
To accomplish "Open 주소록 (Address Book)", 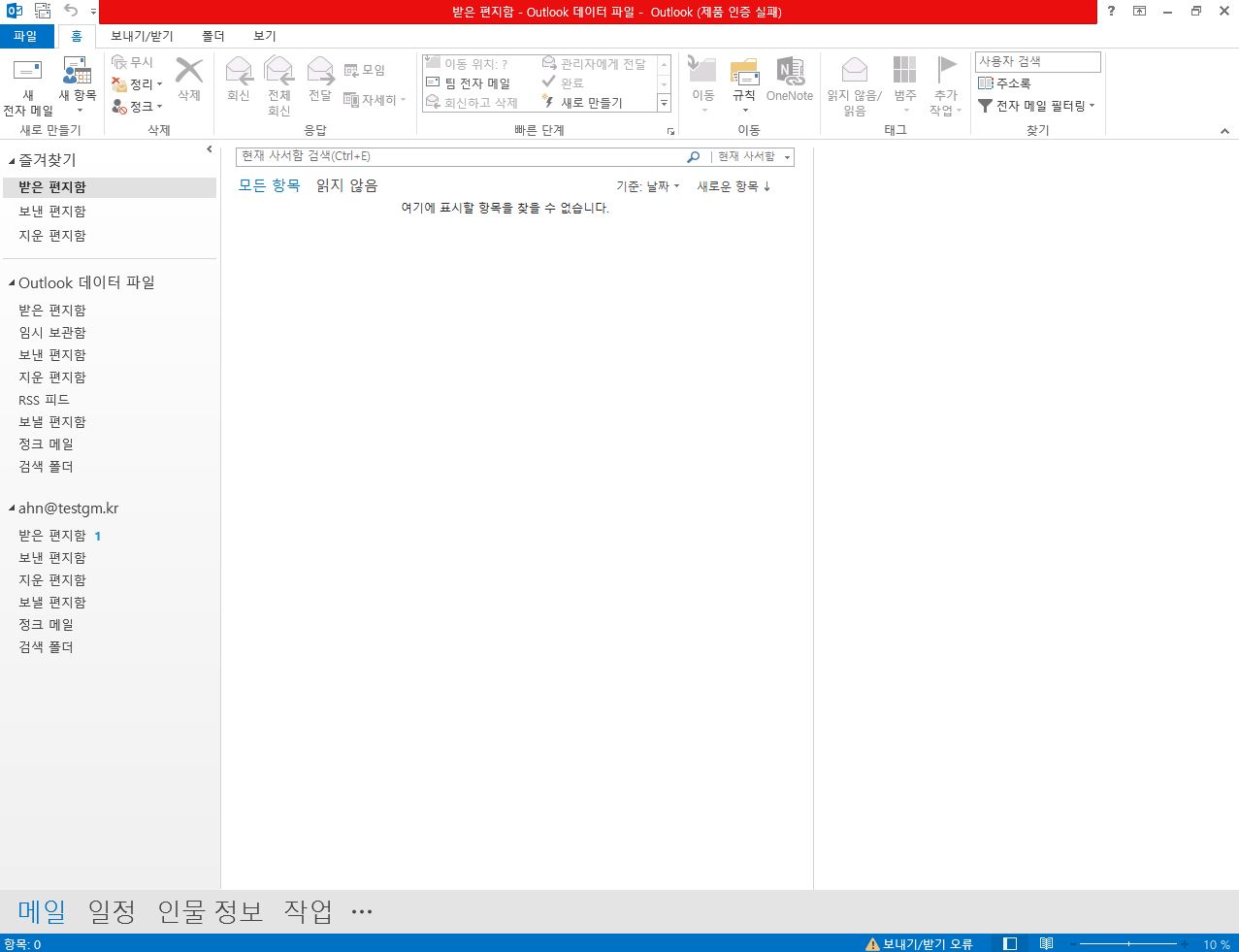I will pyautogui.click(x=1005, y=83).
